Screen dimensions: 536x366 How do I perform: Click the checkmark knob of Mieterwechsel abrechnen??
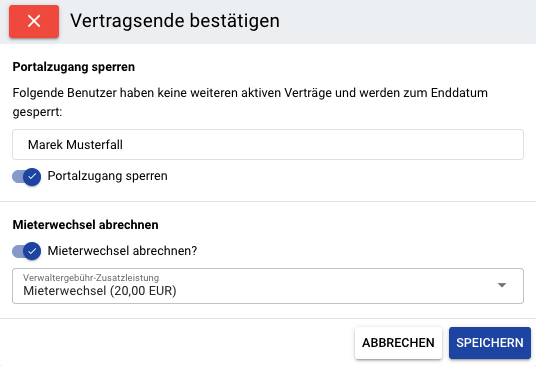coord(32,251)
